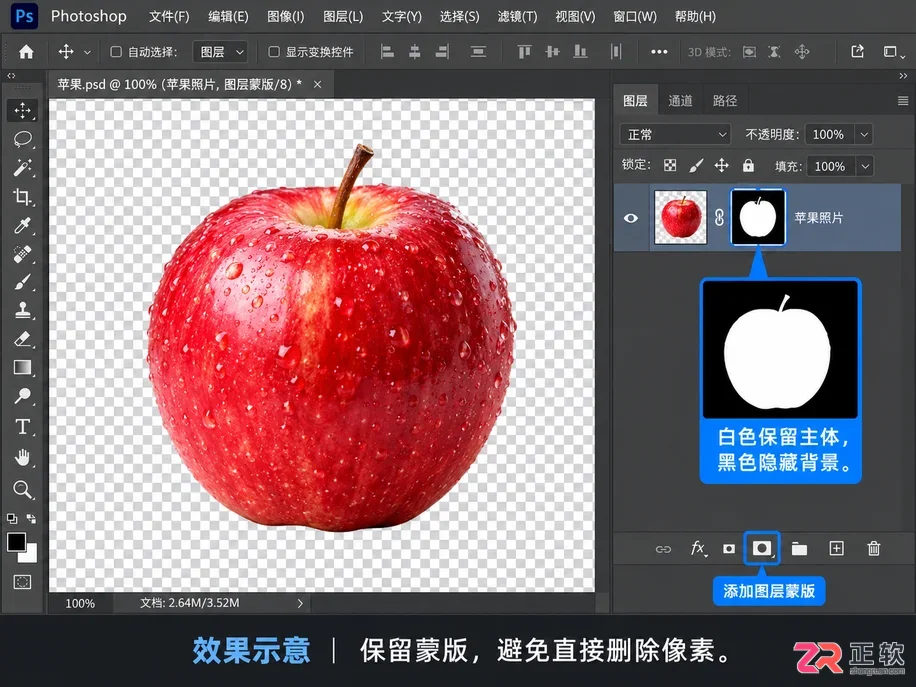Delete layer with trash icon
The width and height of the screenshot is (916, 687).
(x=873, y=548)
